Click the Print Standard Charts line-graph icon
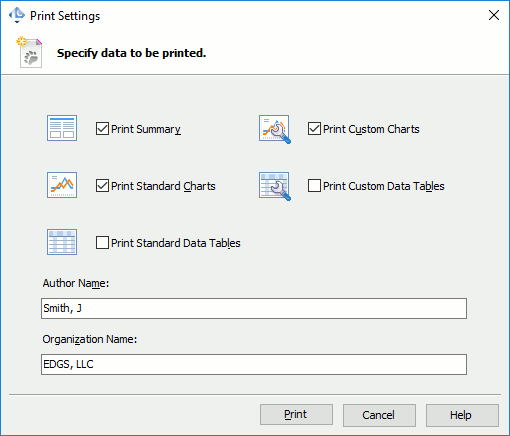The height and width of the screenshot is (436, 510). coord(62,185)
